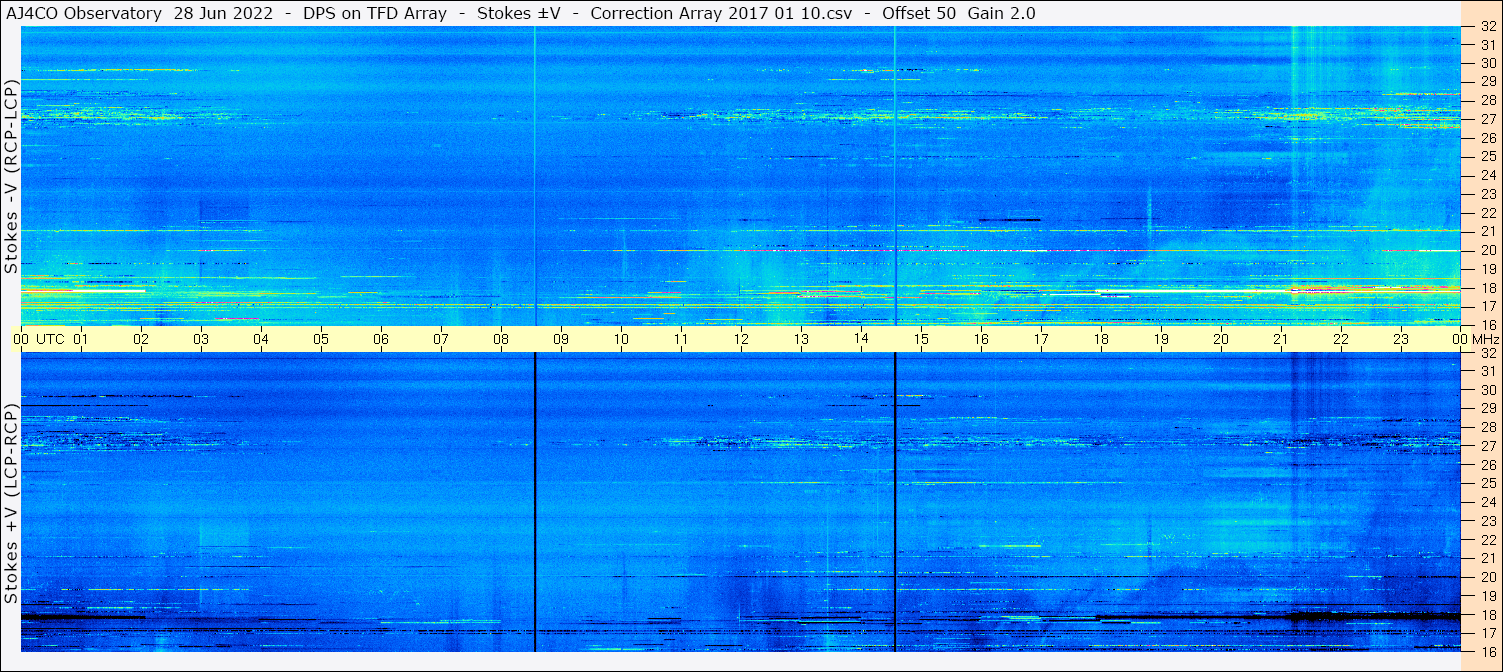
Task: Click the 'Stokes -V (RCP-LCP)' axis label
Action: 12,176
